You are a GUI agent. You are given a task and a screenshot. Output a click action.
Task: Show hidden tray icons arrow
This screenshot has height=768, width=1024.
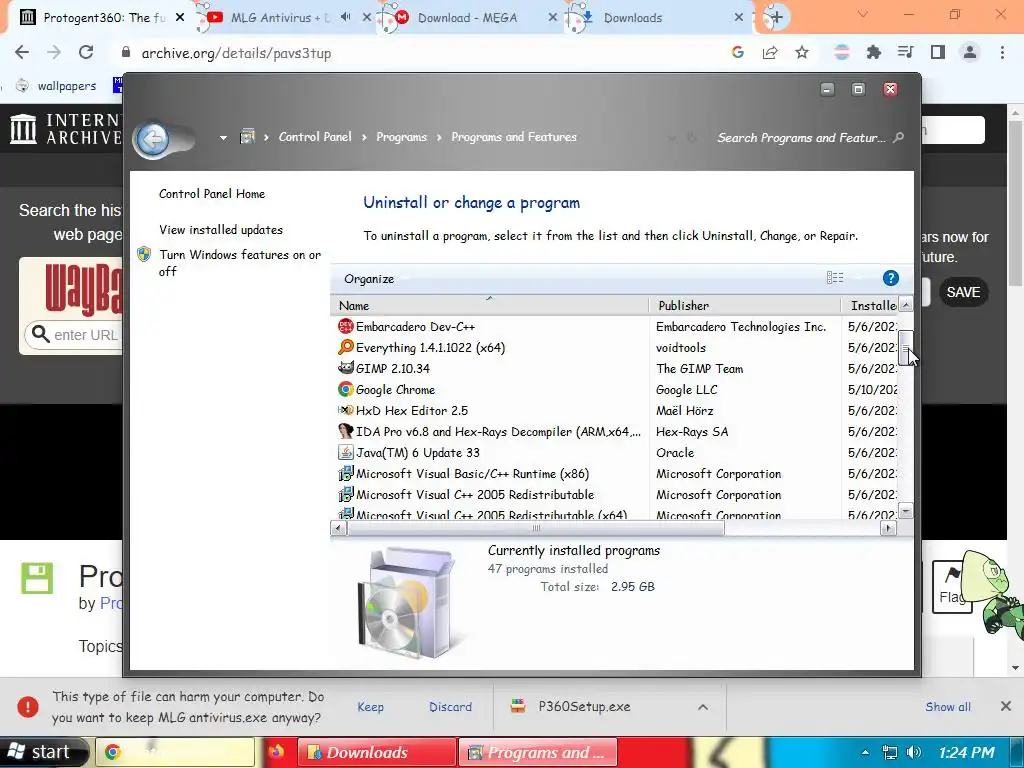865,752
